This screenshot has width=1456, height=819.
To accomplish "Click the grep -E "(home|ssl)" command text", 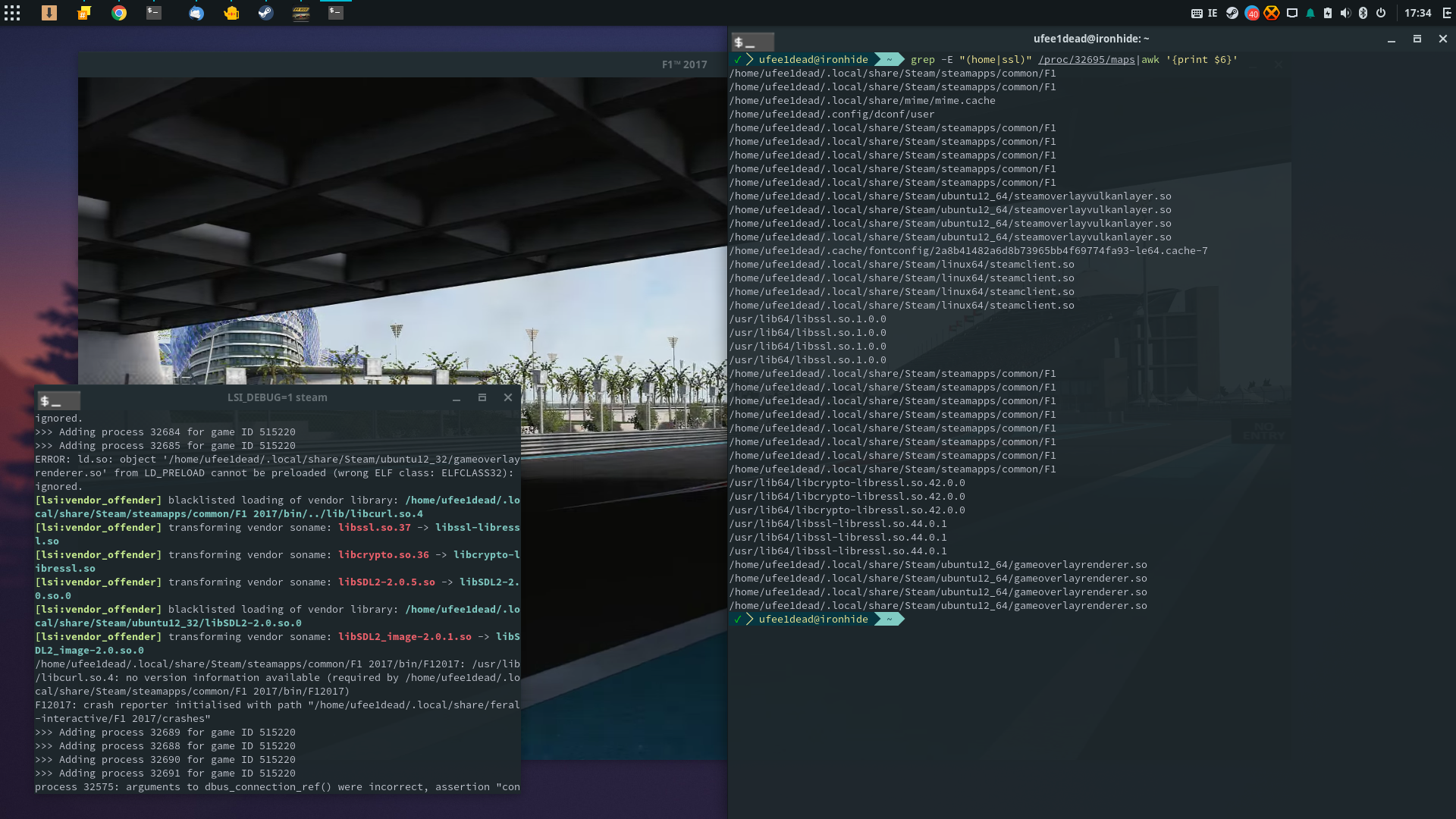I will [971, 60].
